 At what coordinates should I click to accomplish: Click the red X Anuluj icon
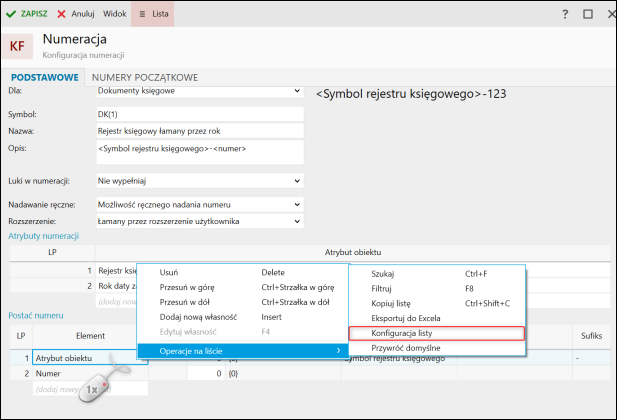tap(61, 14)
